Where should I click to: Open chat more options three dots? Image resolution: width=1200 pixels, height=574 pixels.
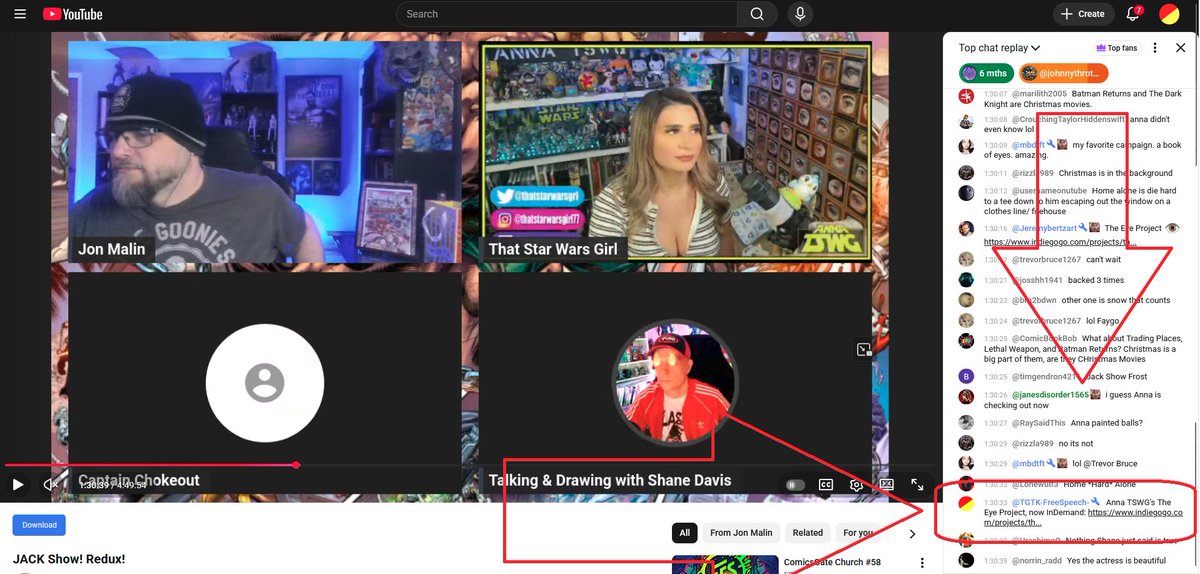[1155, 47]
